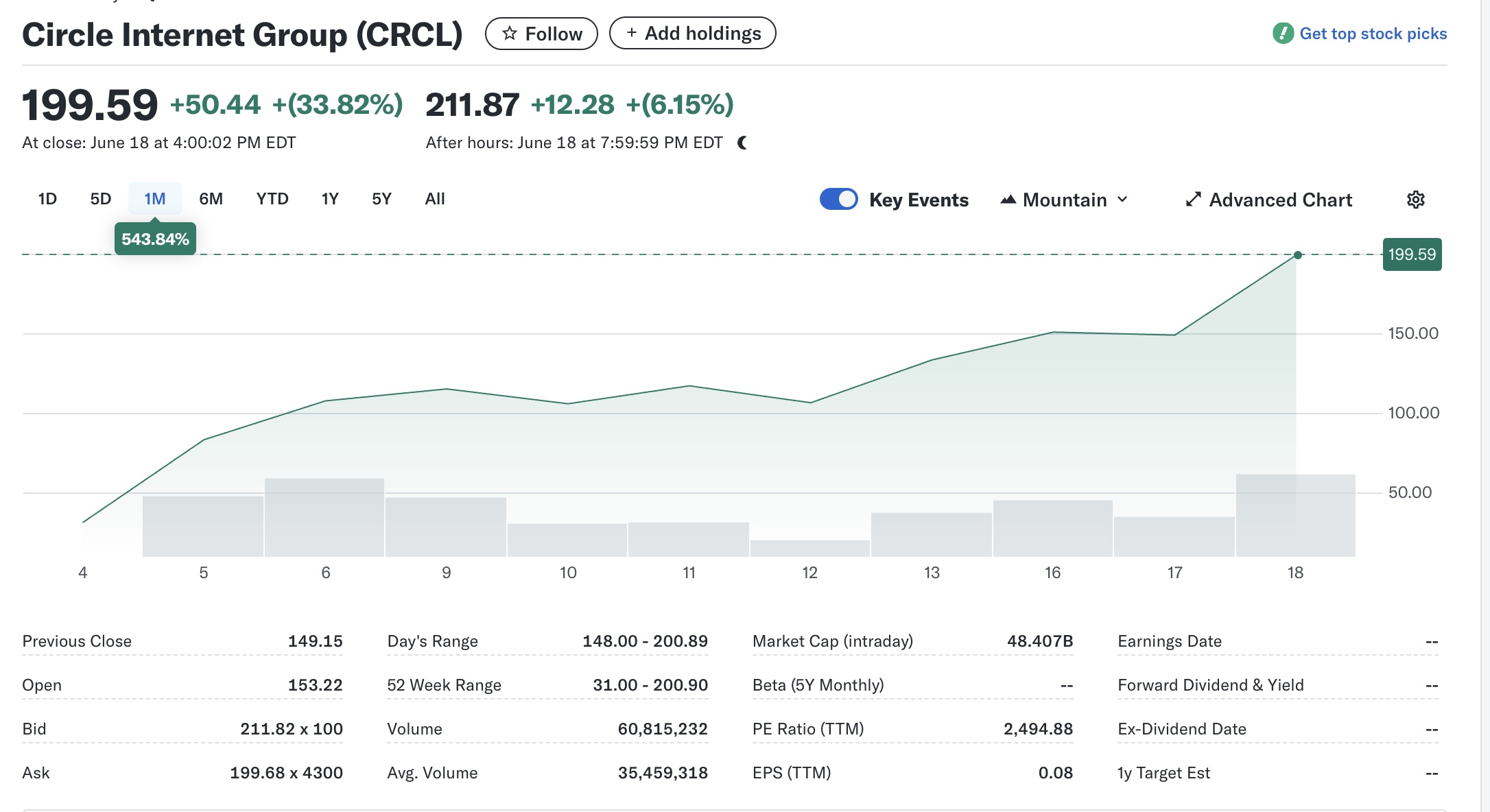
Task: Click the Bid value 211.82 x 100
Action: tap(292, 729)
